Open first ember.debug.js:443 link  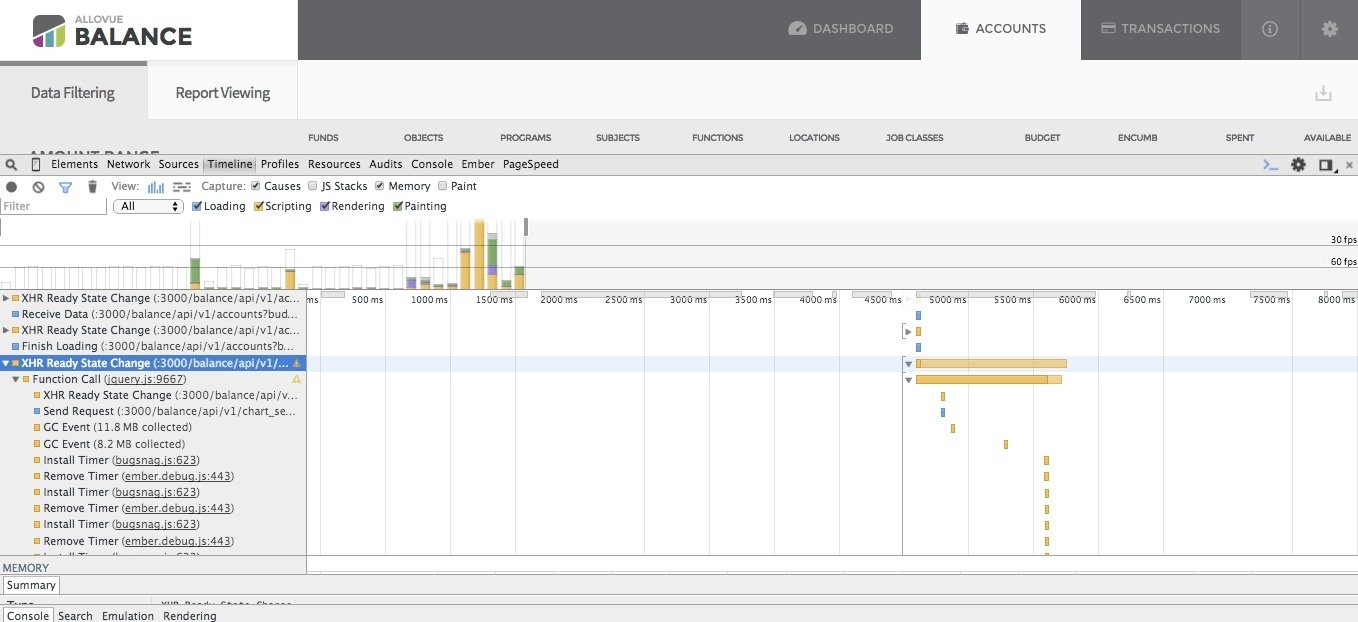pyautogui.click(x=178, y=476)
